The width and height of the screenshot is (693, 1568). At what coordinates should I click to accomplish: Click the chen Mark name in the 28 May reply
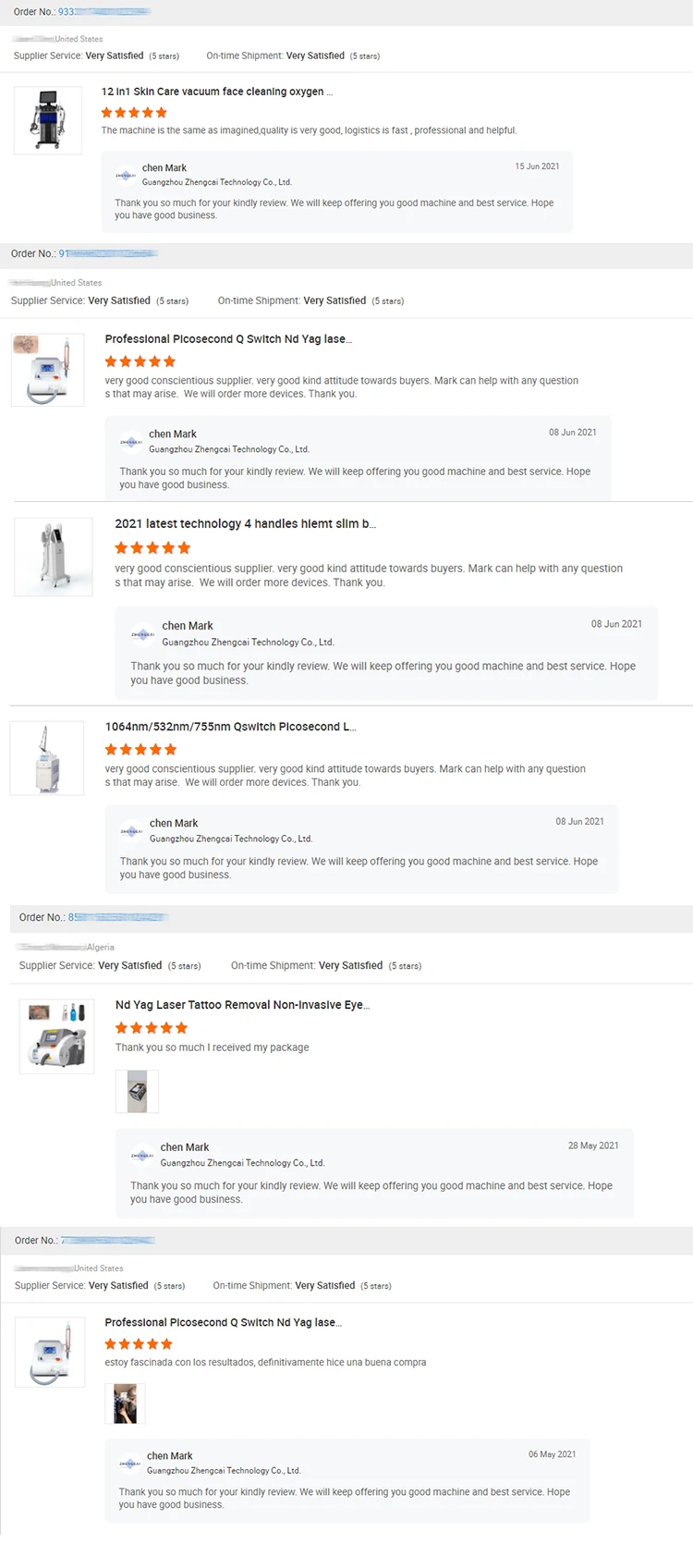click(185, 1147)
